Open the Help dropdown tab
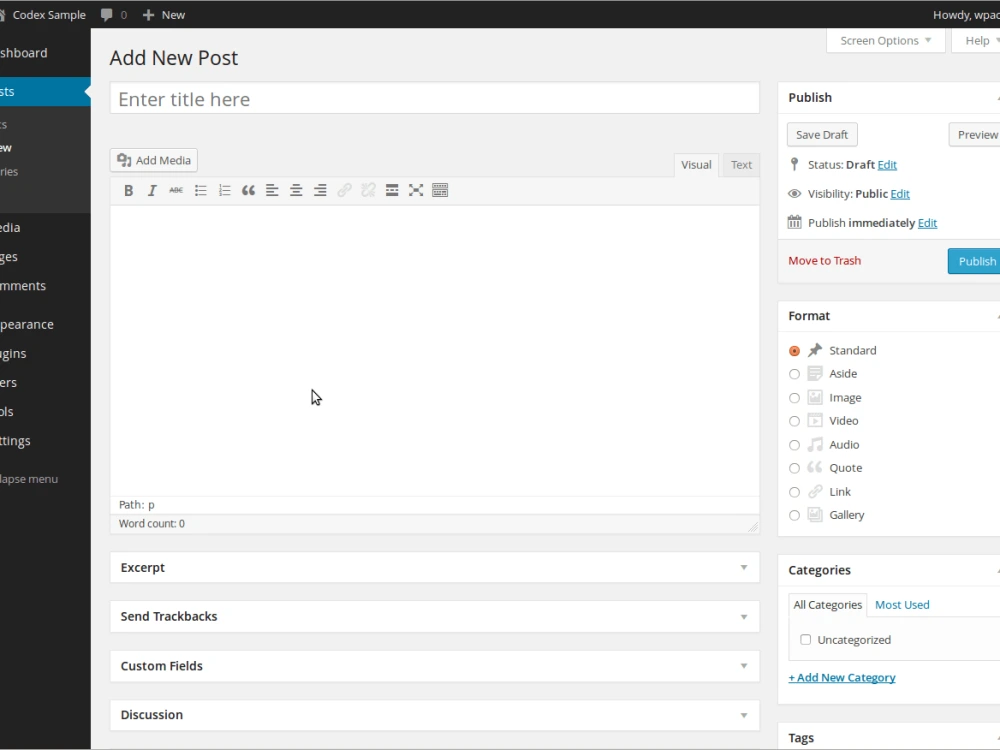Screen dimensions: 1000x750 click(977, 40)
